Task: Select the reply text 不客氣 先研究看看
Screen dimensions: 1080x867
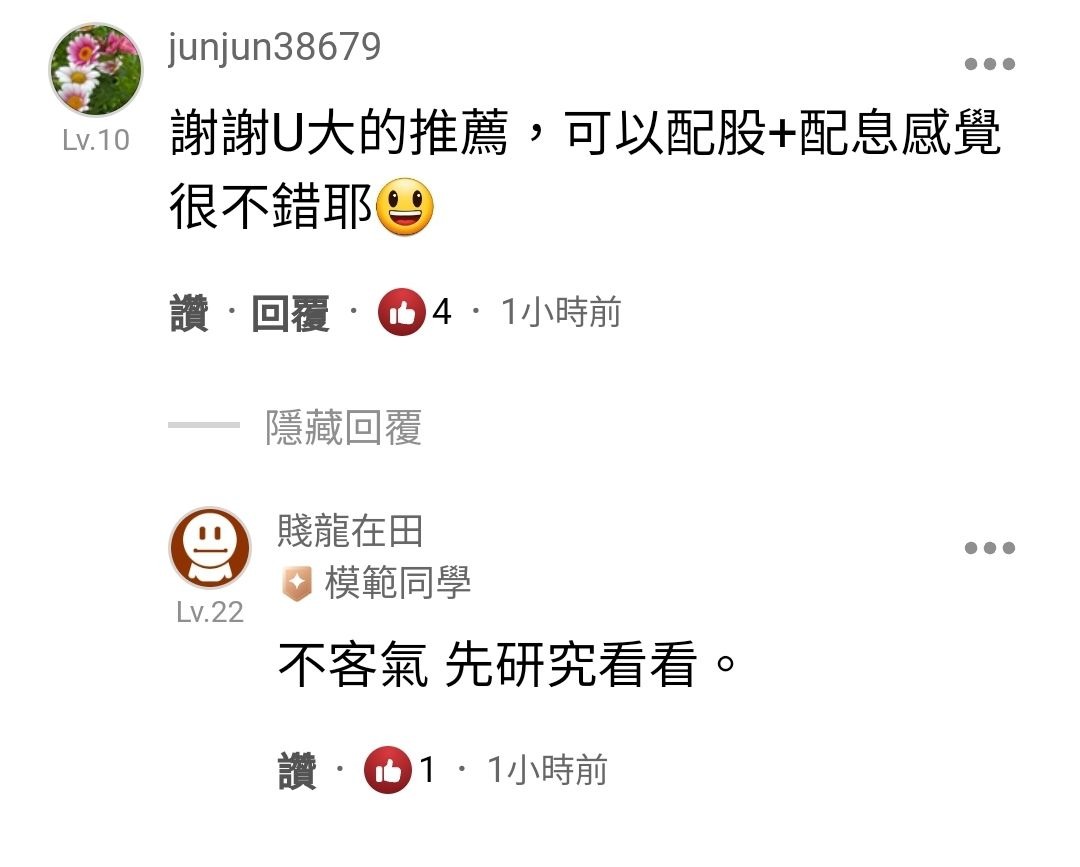Action: pos(488,665)
